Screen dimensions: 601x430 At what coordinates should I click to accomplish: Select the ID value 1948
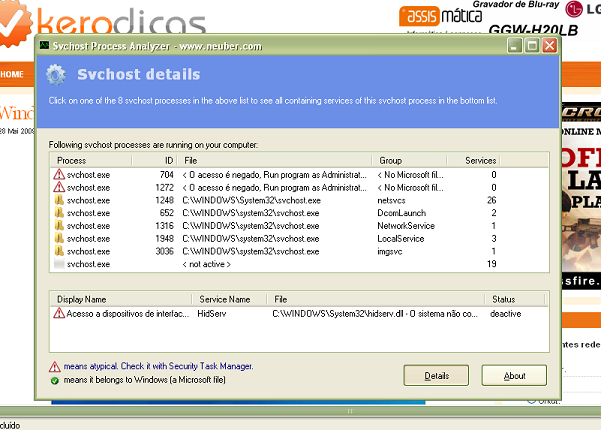[164, 238]
